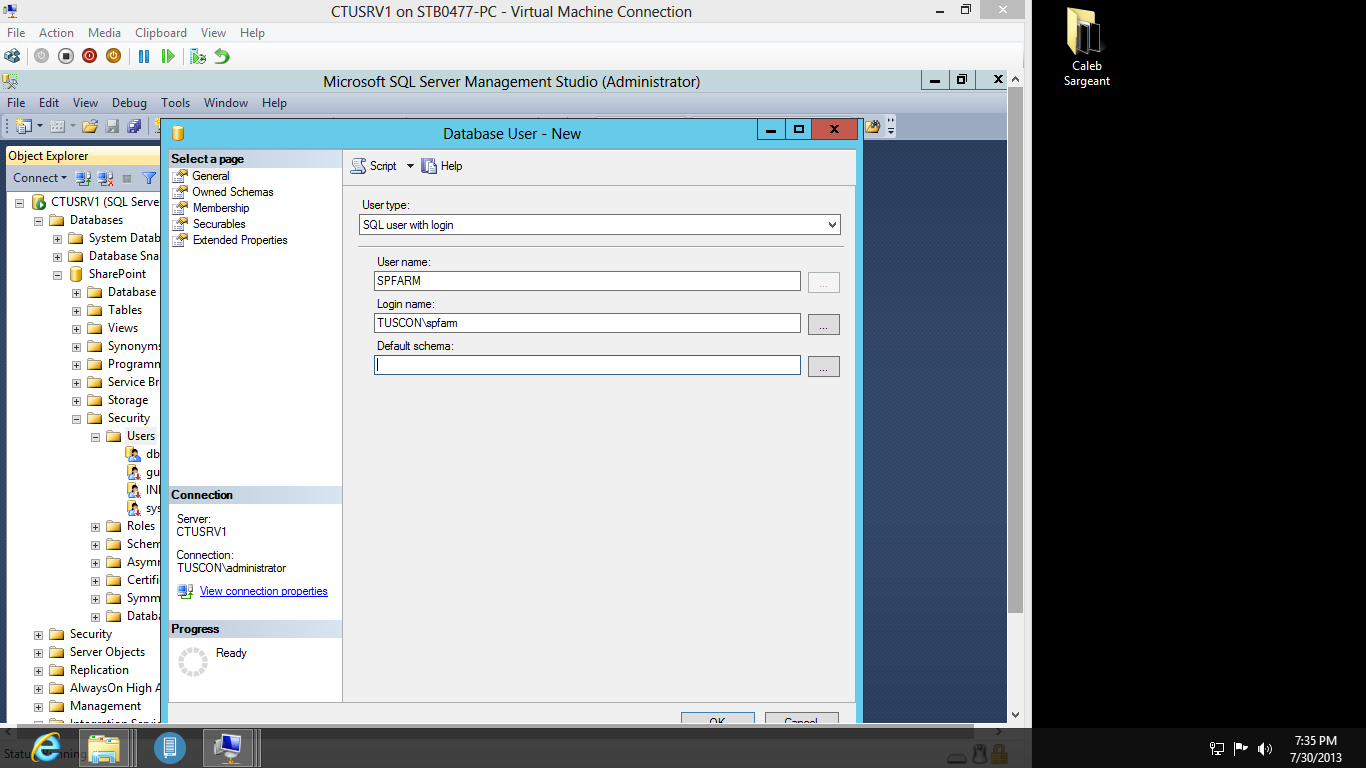Click the Default schema text field
This screenshot has width=1366, height=768.
588,365
